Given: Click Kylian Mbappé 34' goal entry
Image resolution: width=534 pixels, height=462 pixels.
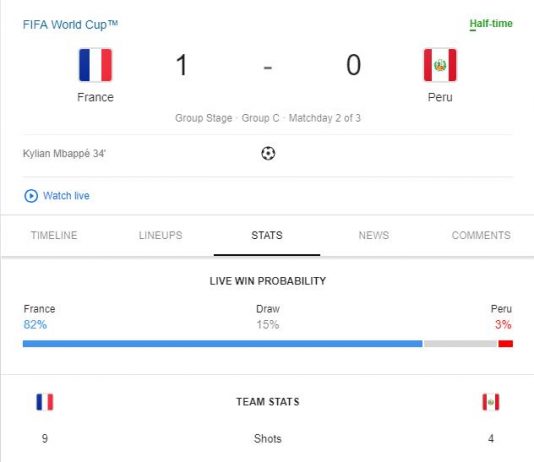Looking at the screenshot, I should [x=64, y=154].
